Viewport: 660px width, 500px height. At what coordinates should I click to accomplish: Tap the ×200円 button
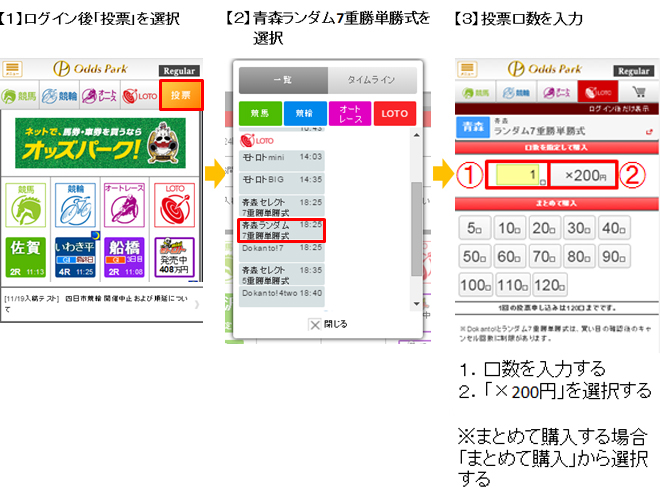585,175
